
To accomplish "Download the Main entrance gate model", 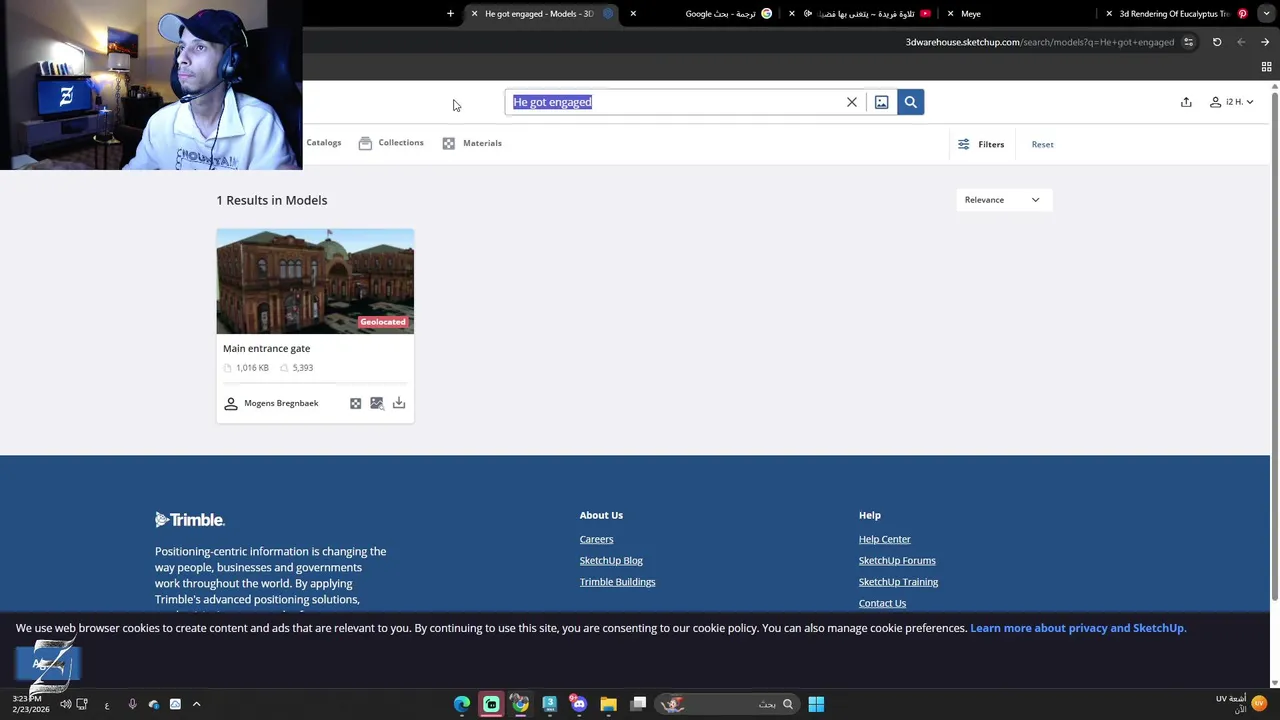I will pos(399,403).
